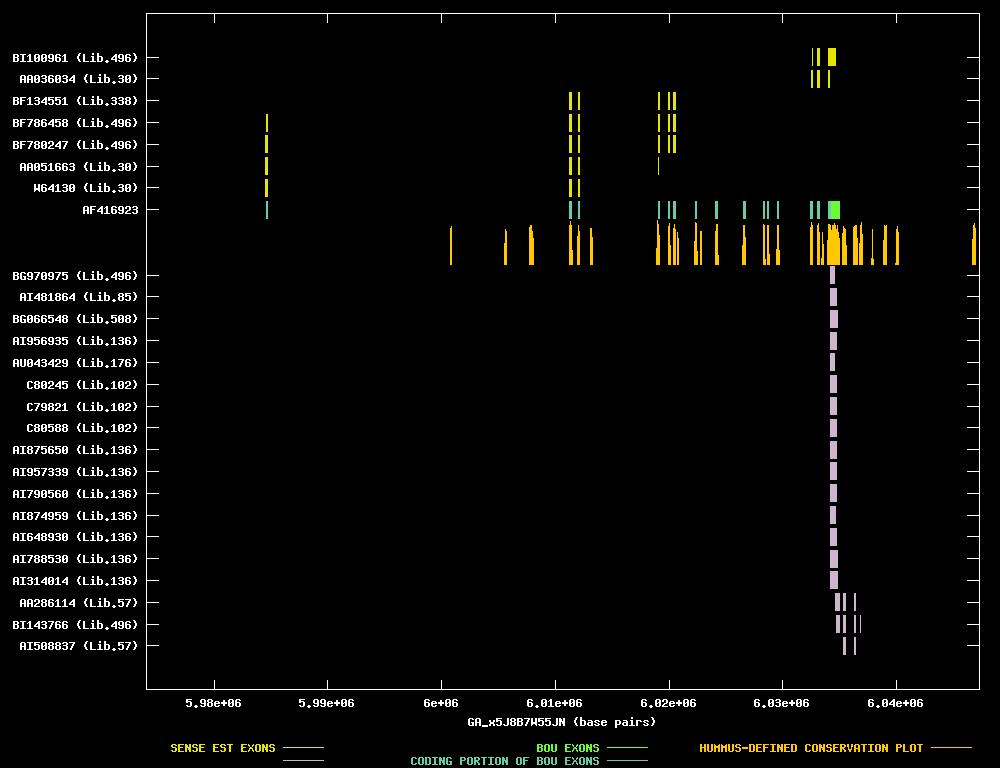Select the AA051663 (Lib.30) row label
1000x768 pixels.
(78, 166)
